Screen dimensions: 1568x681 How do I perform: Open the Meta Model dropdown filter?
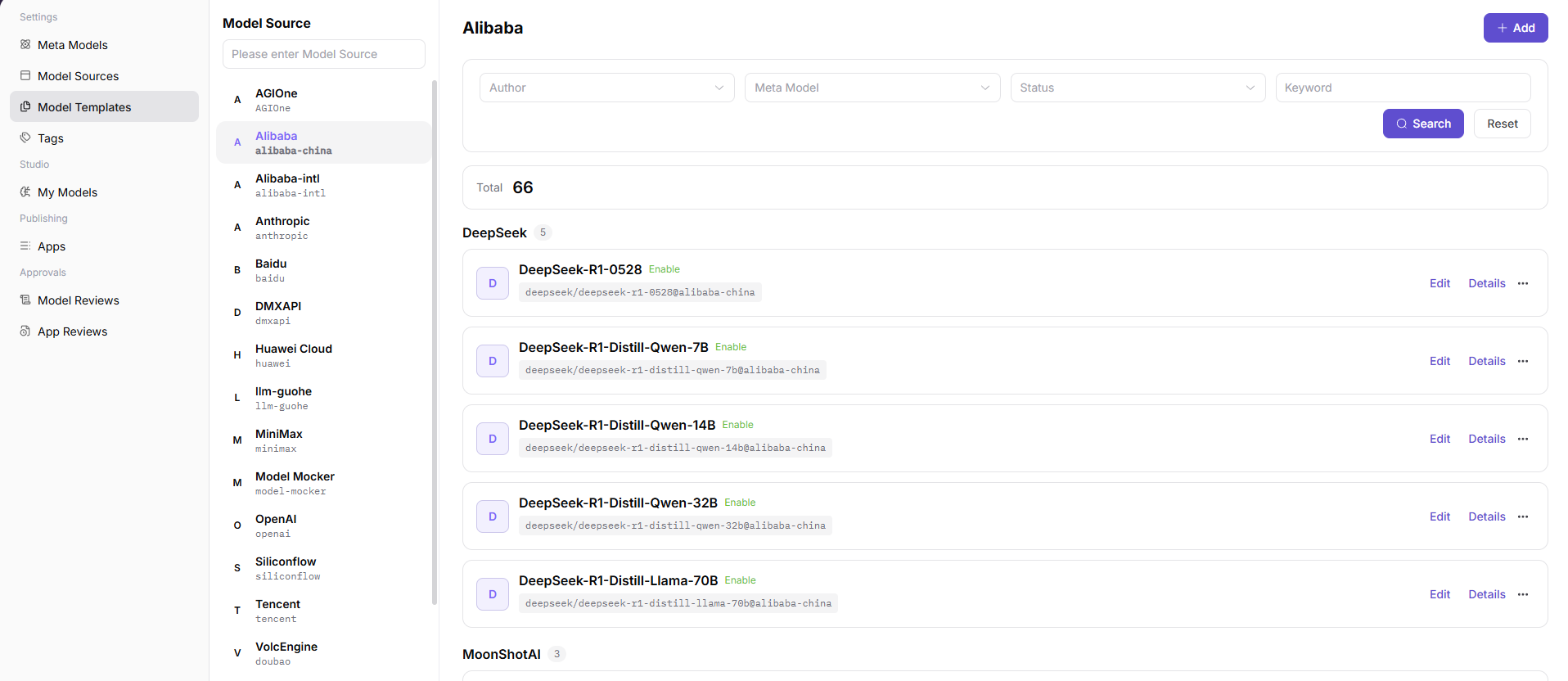click(872, 88)
